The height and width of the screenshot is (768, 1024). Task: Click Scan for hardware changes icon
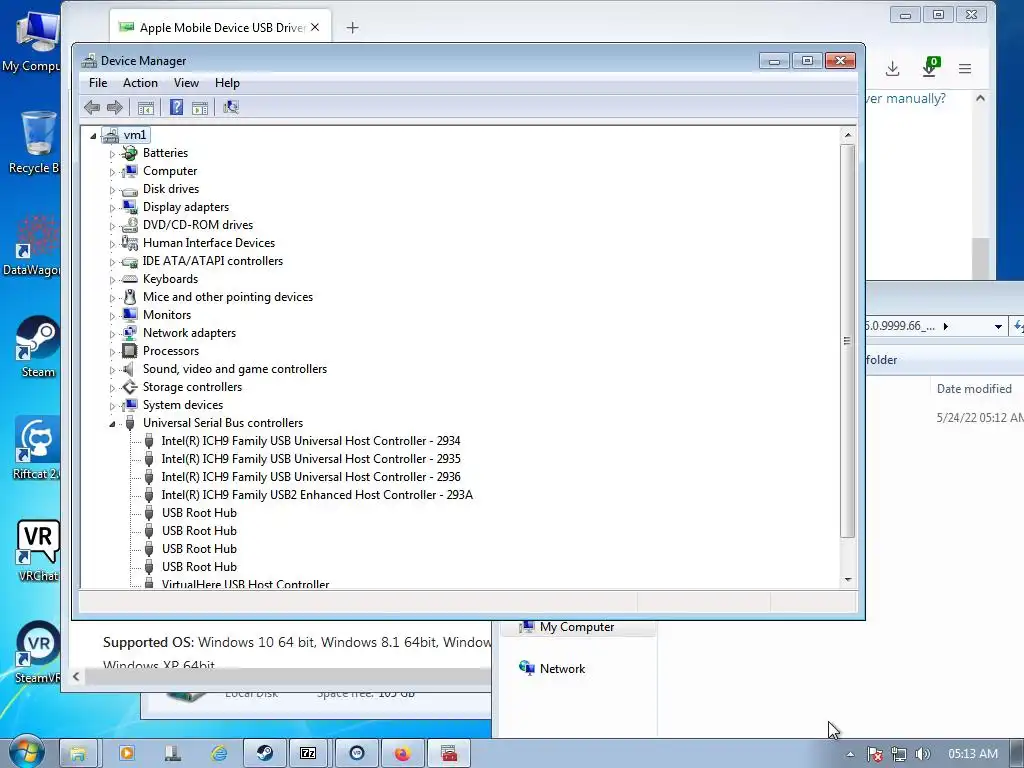click(x=231, y=107)
